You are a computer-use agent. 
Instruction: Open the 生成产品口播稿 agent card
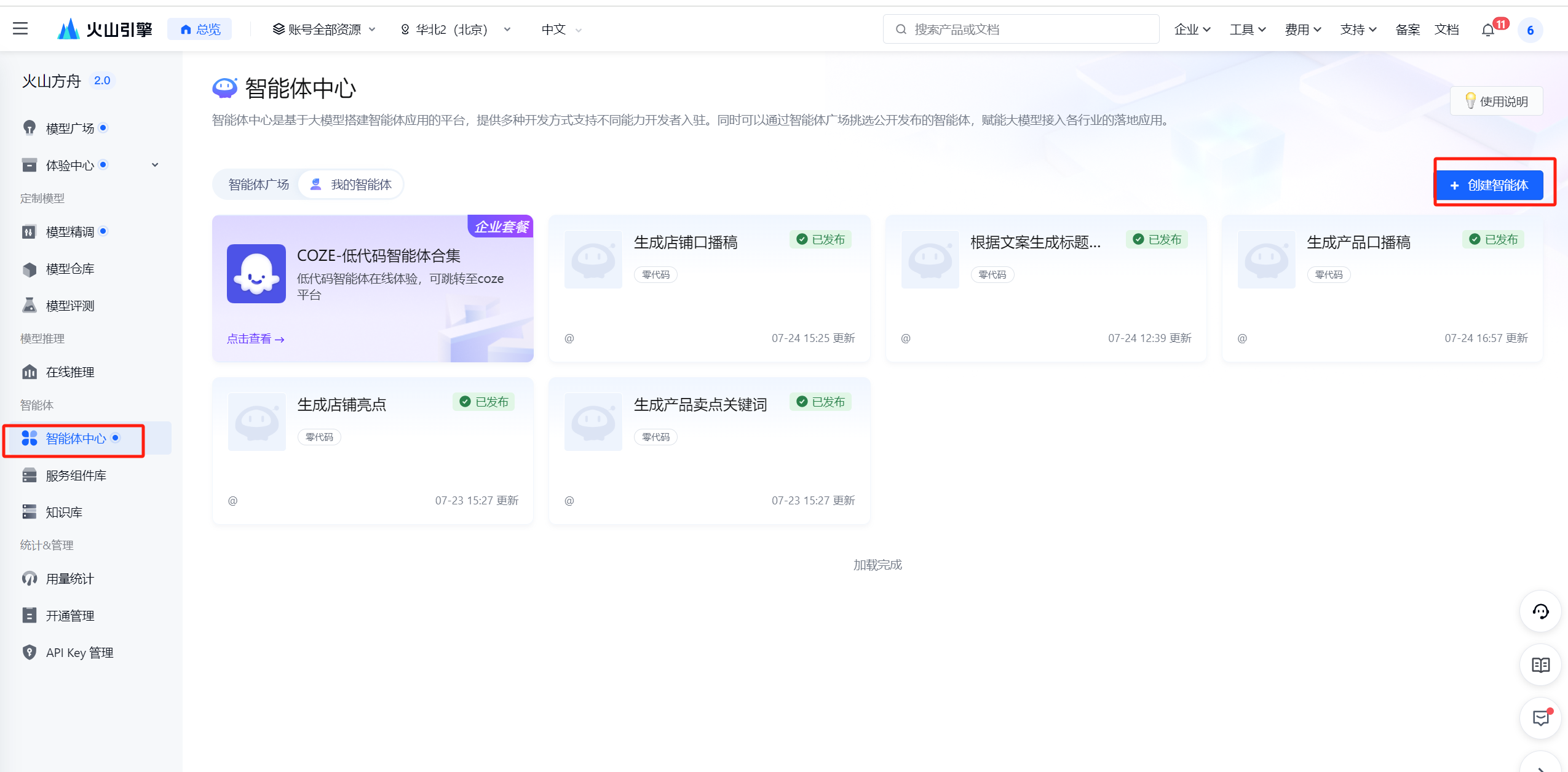pos(1382,288)
